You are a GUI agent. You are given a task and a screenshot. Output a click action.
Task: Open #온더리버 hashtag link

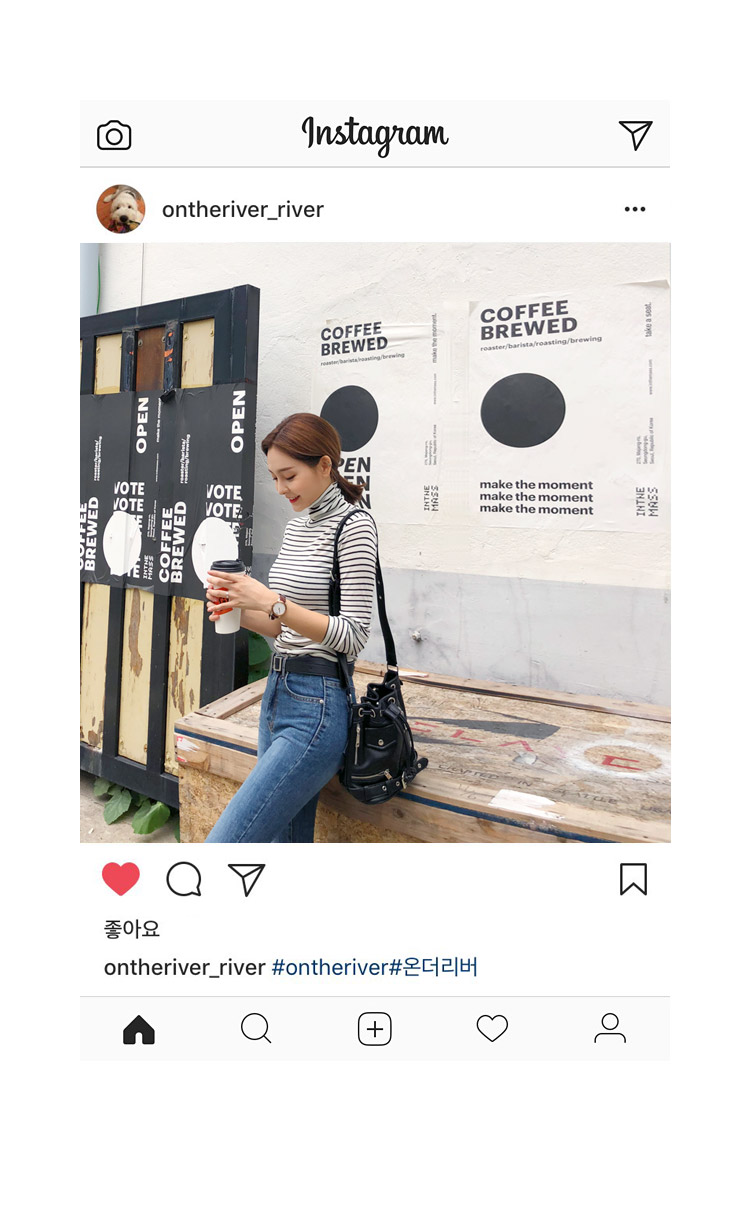(434, 967)
